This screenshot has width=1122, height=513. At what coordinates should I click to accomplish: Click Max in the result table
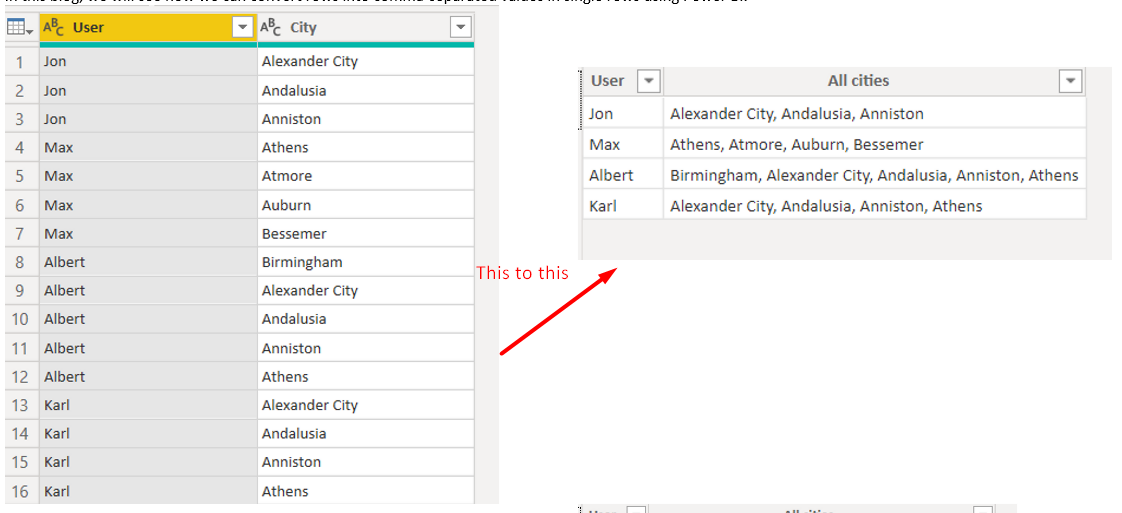[623, 145]
